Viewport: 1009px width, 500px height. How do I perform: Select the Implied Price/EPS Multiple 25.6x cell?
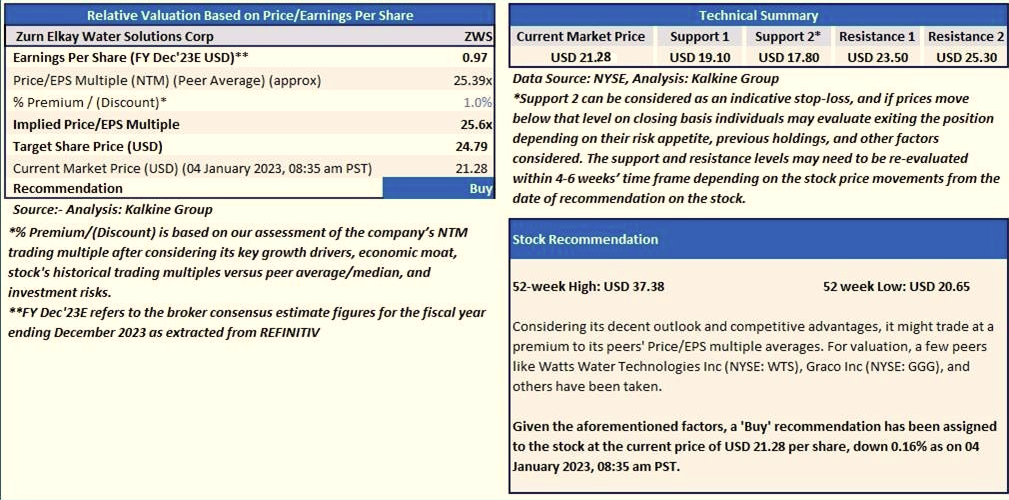476,124
